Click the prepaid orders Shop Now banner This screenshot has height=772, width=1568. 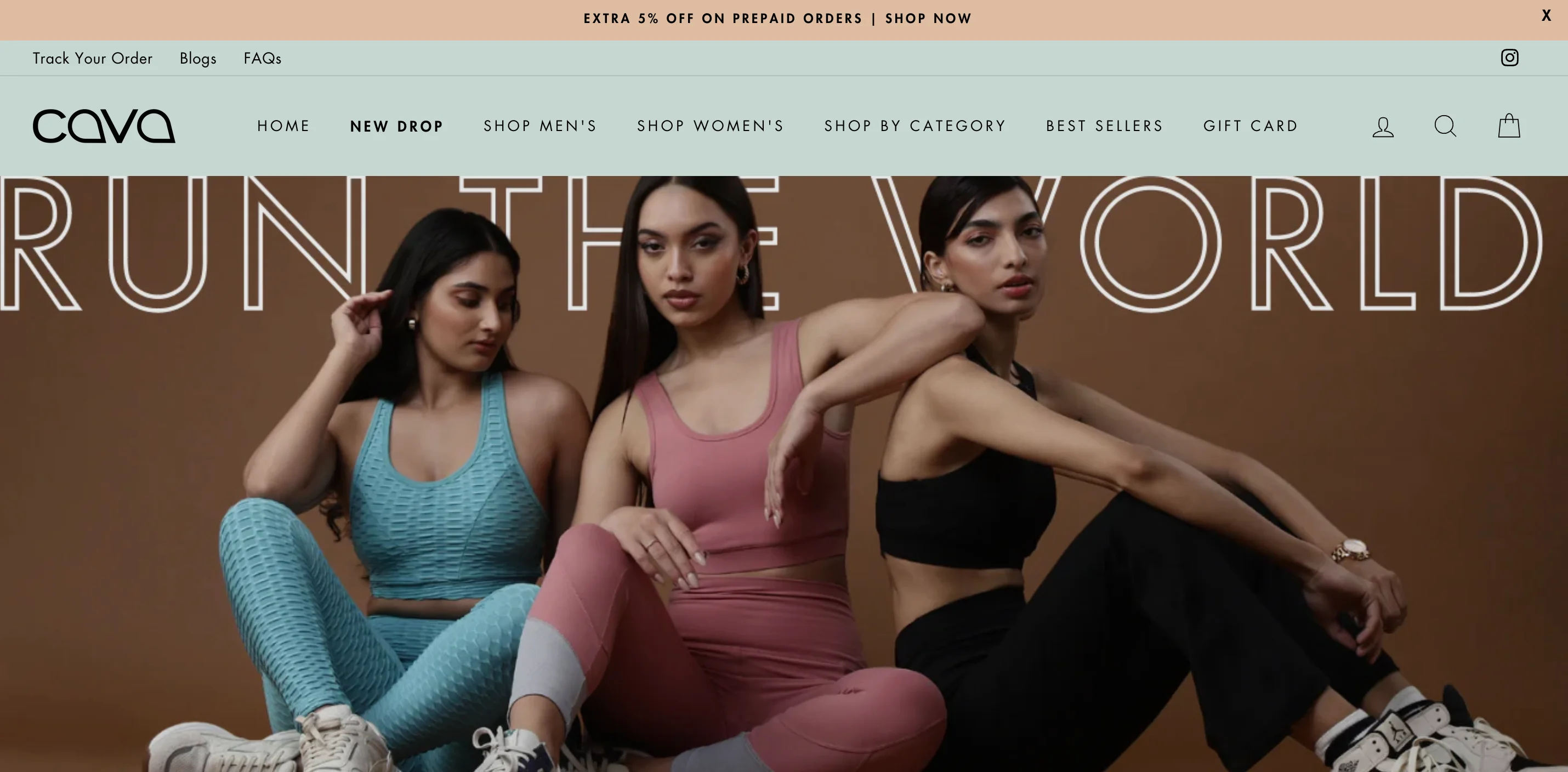point(777,19)
